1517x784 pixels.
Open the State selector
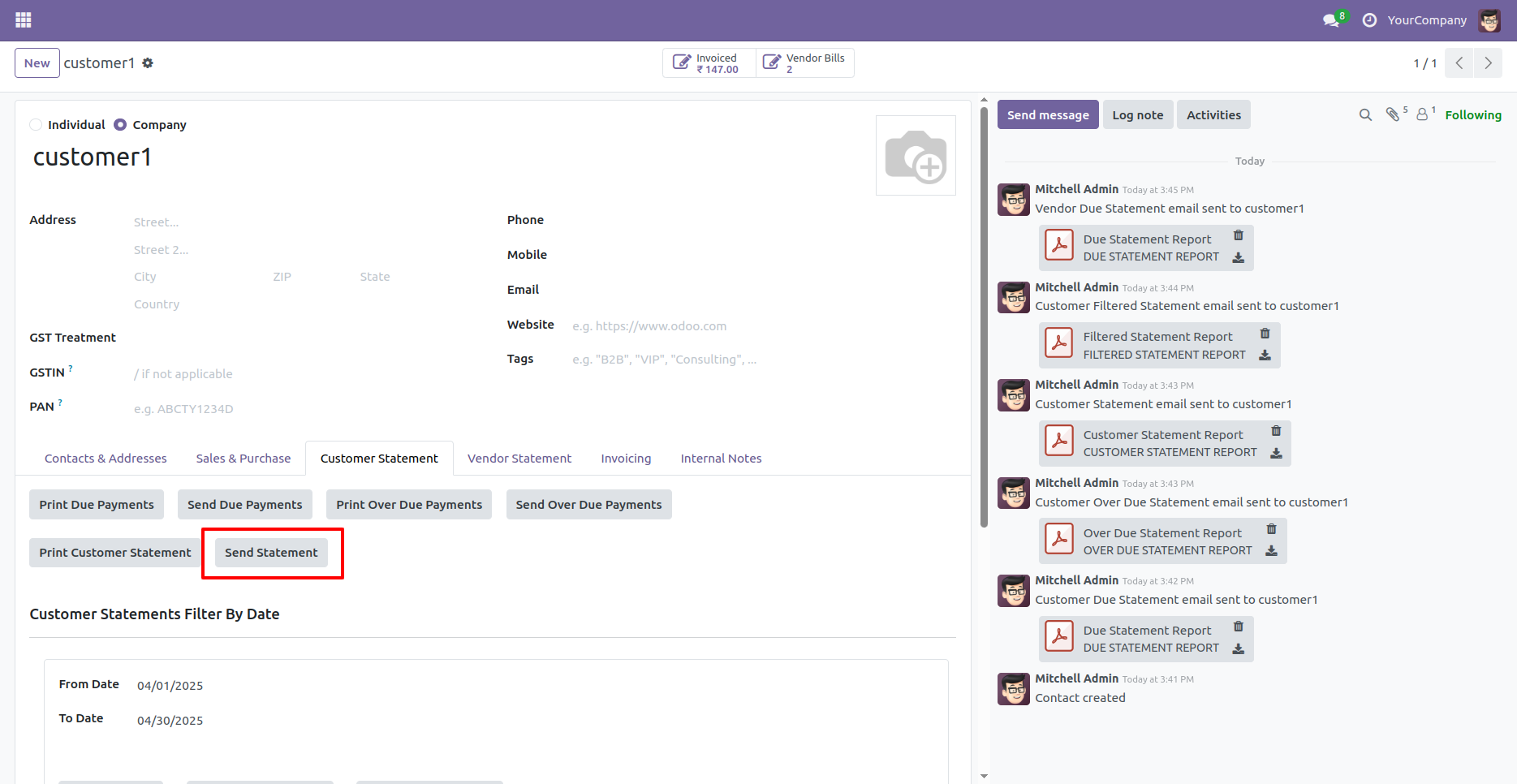(398, 276)
